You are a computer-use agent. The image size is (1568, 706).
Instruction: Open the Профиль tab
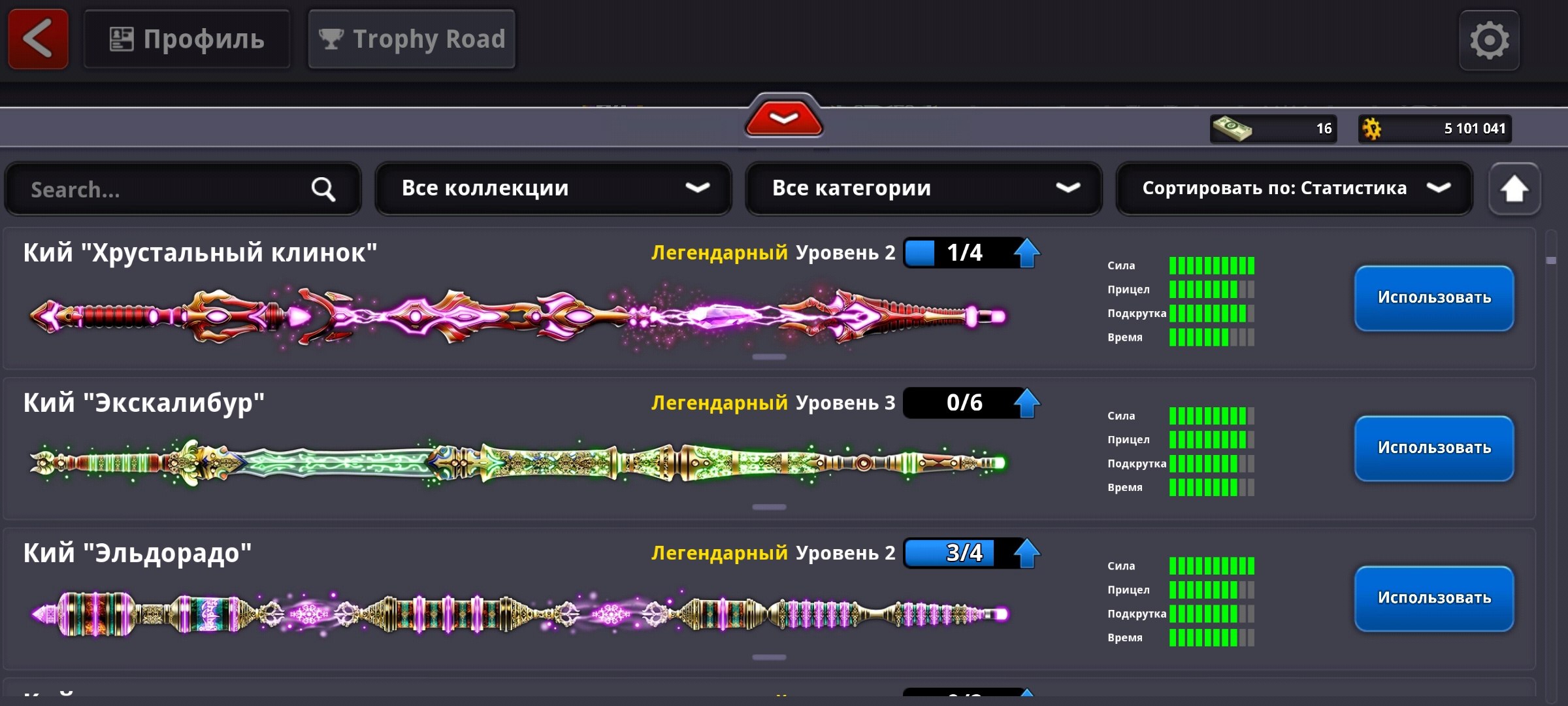(x=187, y=39)
